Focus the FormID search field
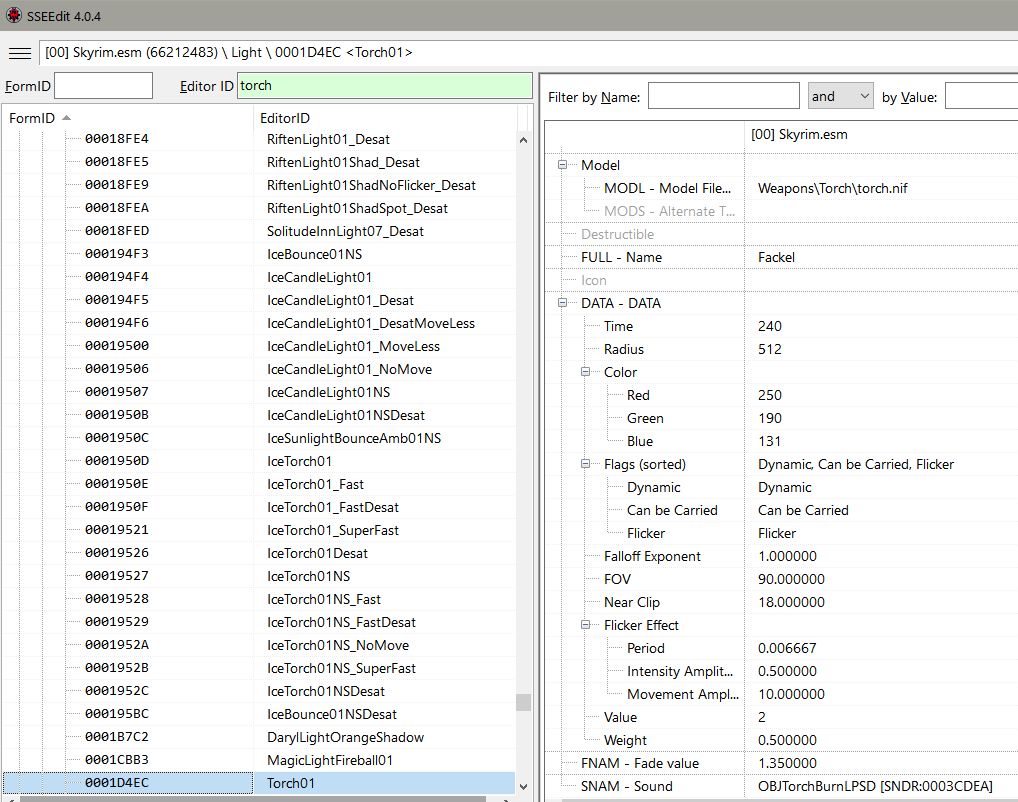 (103, 86)
